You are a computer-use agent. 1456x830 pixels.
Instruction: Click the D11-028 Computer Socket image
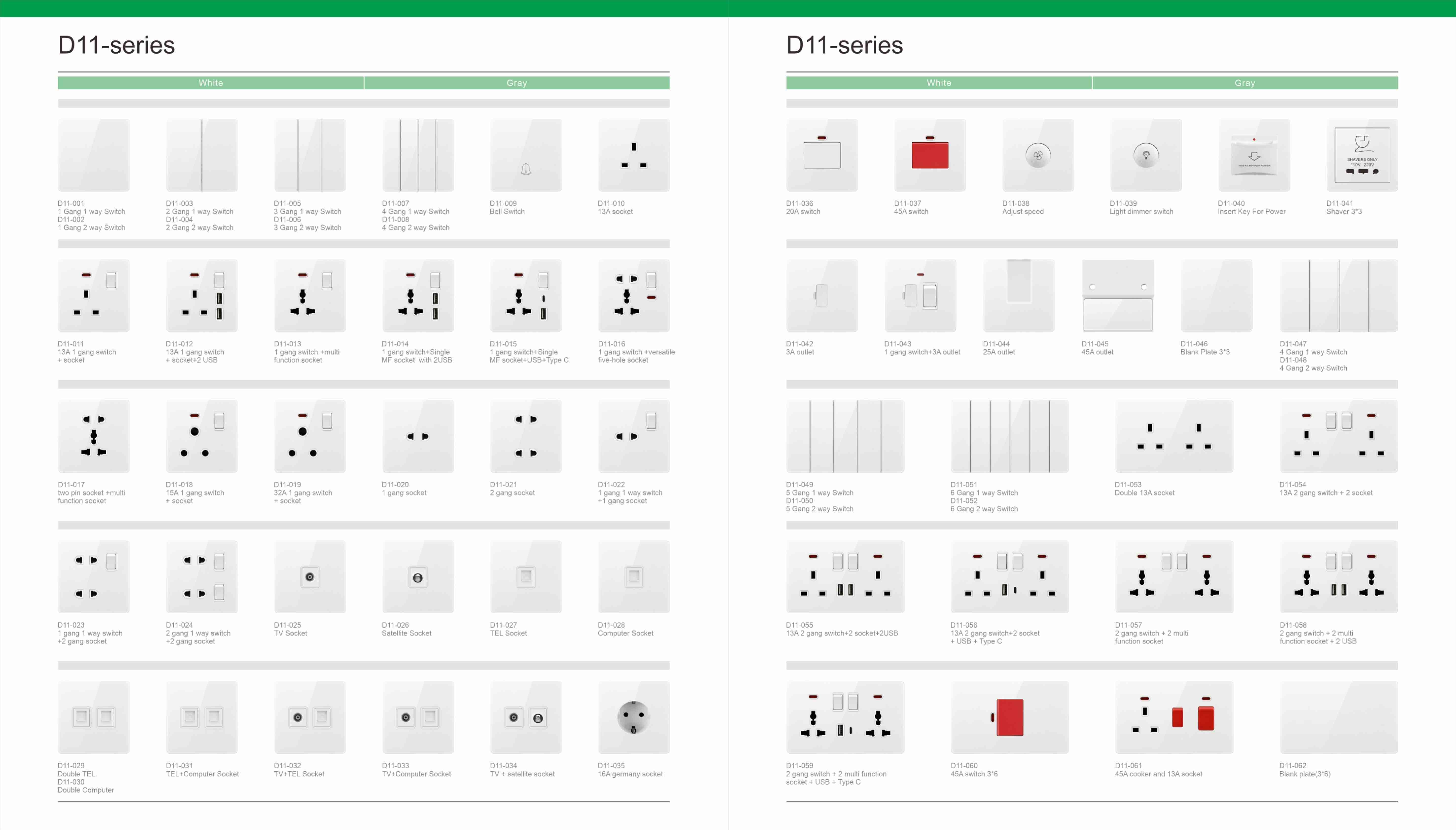coord(633,577)
